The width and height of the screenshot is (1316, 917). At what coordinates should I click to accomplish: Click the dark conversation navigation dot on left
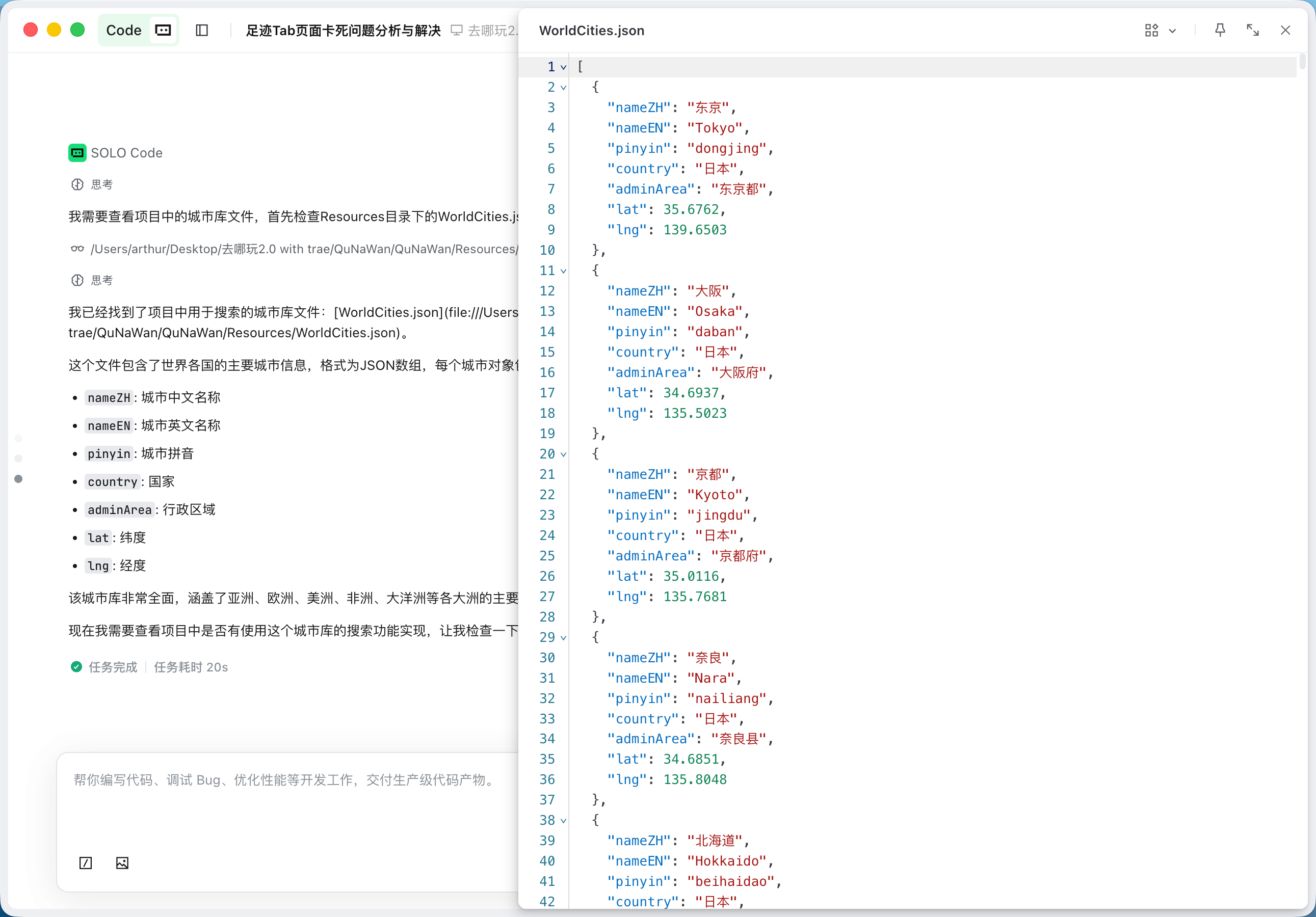tap(18, 479)
